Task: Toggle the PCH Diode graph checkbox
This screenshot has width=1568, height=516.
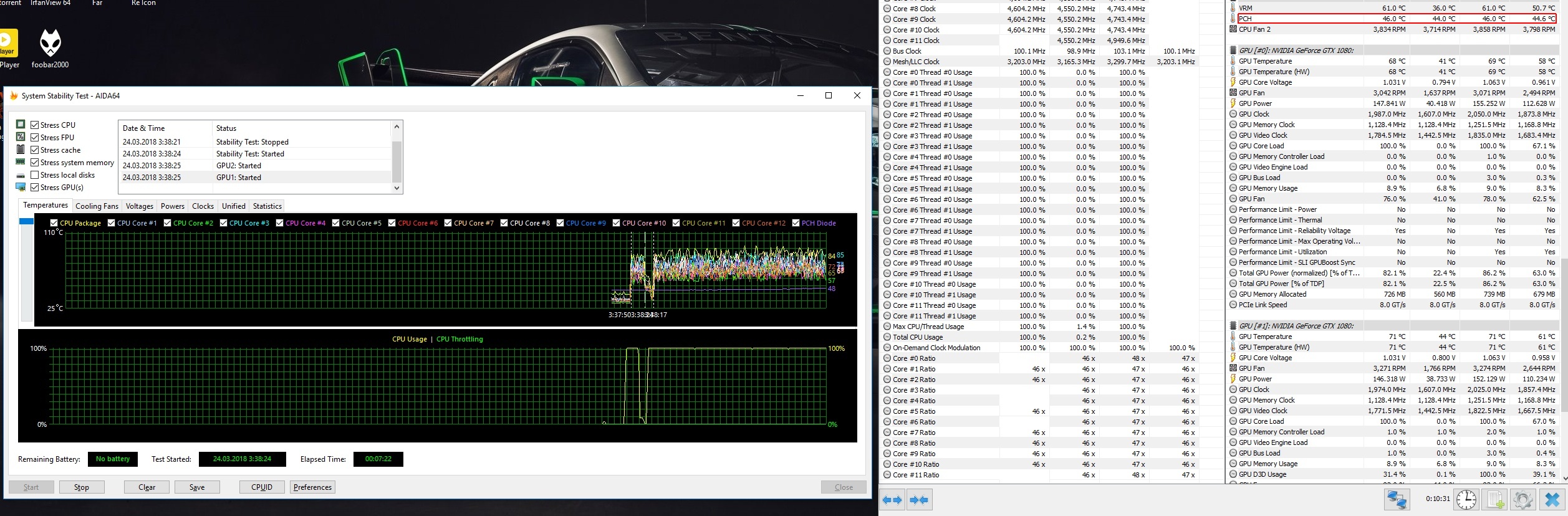Action: (x=796, y=223)
